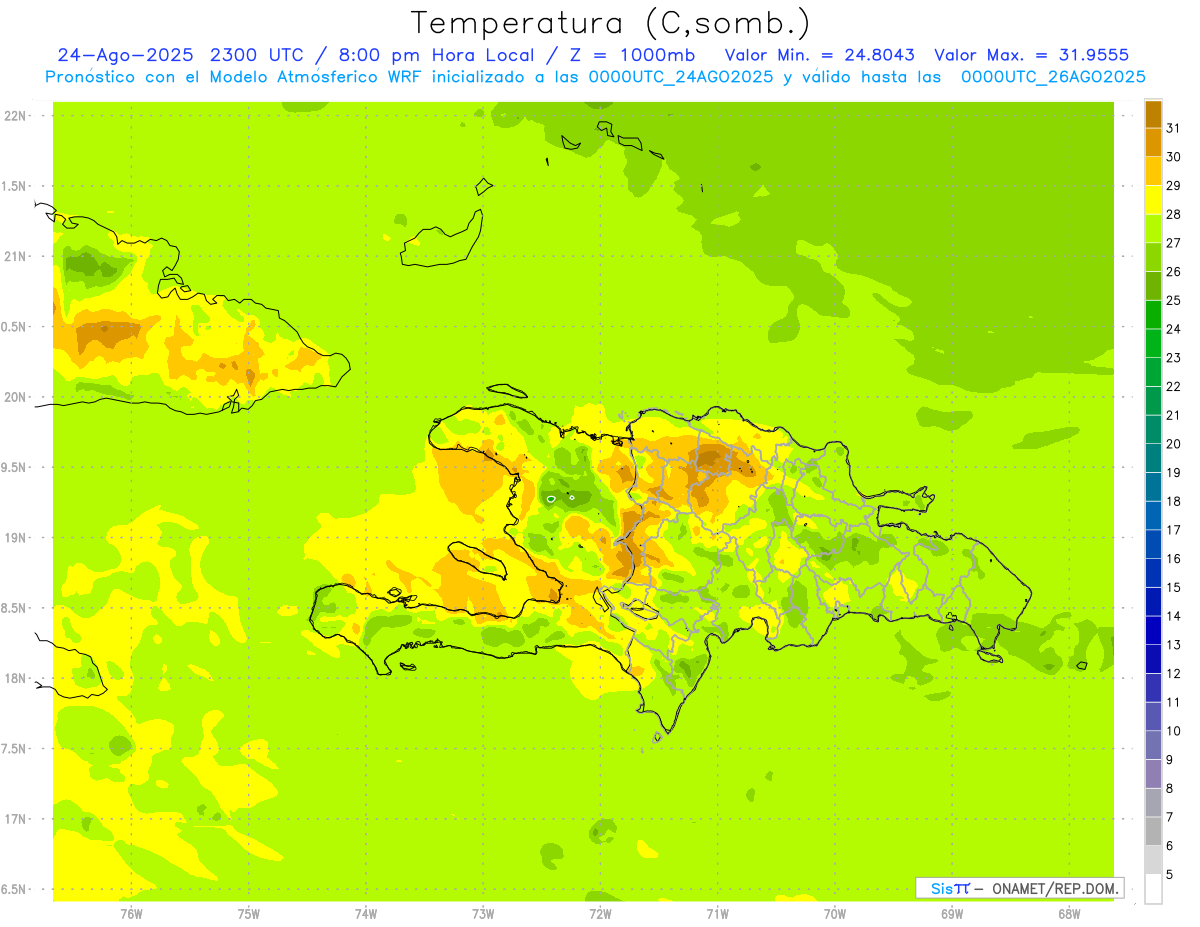Click the gray swatch between 6 and 7
Viewport: 1200px width, 927px height.
[x=1153, y=831]
